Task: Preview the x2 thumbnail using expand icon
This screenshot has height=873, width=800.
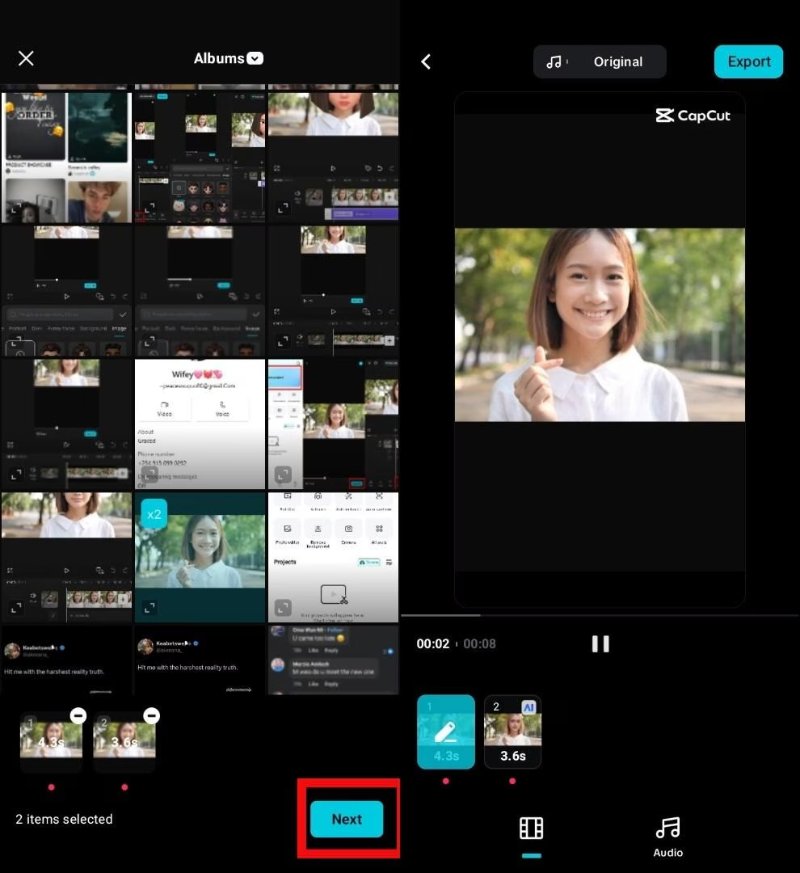Action: [151, 607]
